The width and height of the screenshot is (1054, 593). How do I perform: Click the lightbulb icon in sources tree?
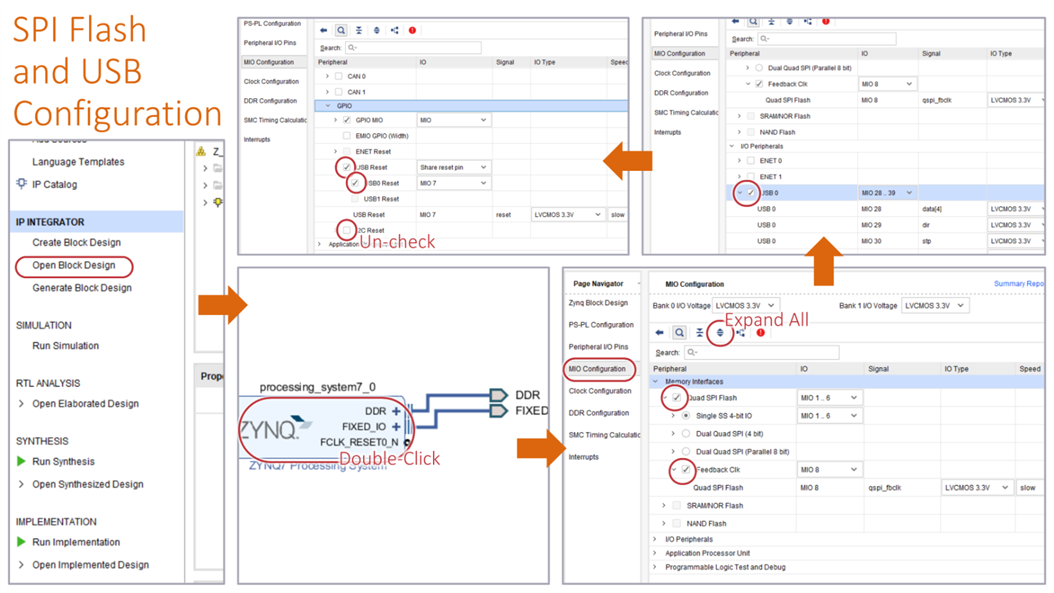tap(218, 202)
